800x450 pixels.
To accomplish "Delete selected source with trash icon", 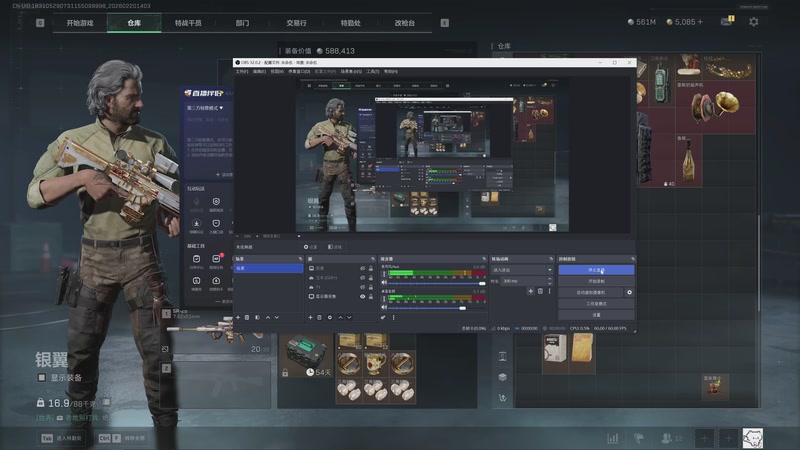I will [319, 317].
